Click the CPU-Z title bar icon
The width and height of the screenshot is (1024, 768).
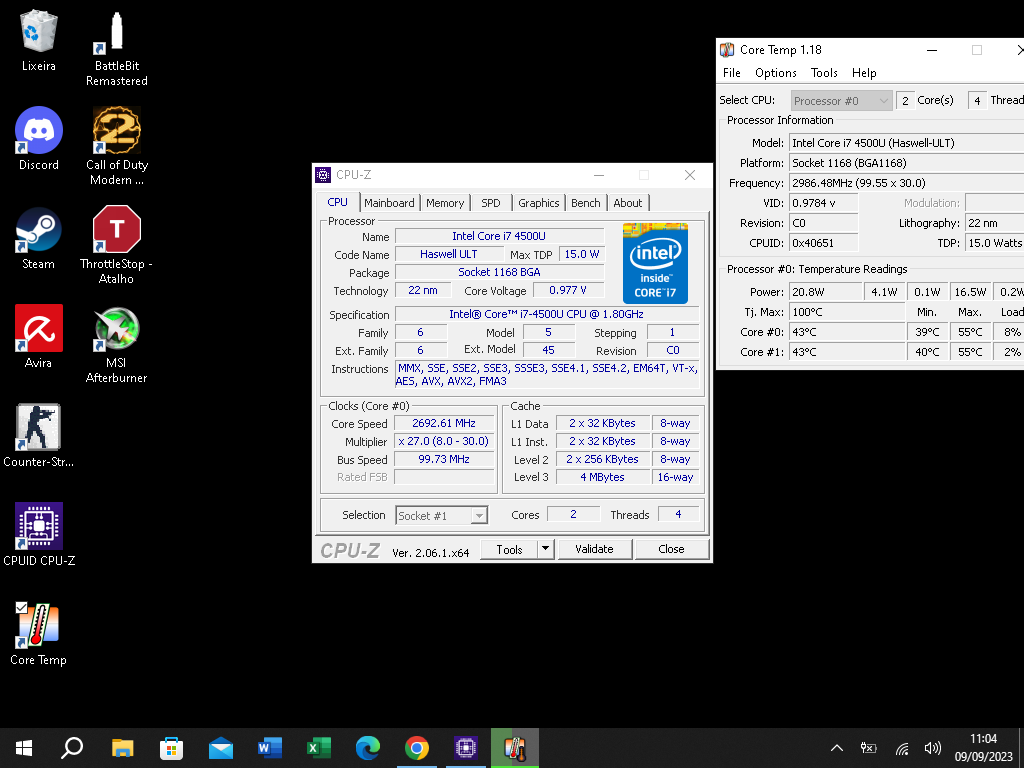[323, 175]
